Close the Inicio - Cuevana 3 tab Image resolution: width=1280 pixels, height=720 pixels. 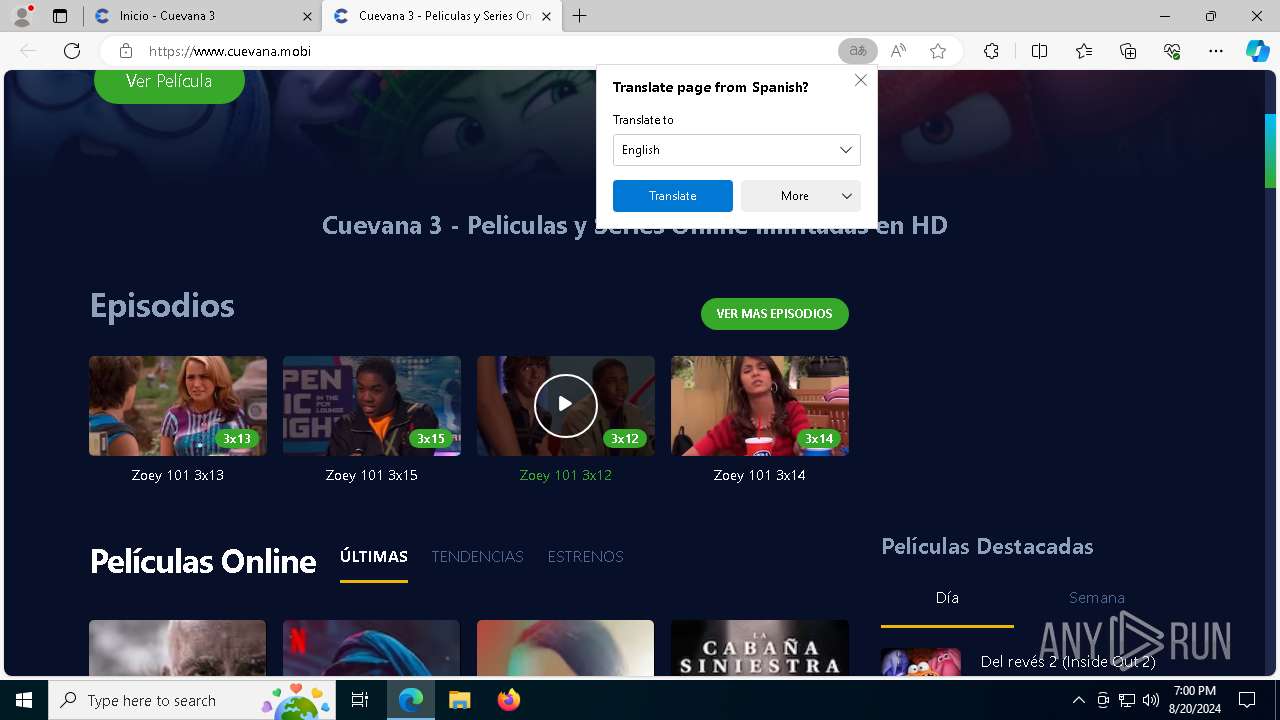(307, 16)
